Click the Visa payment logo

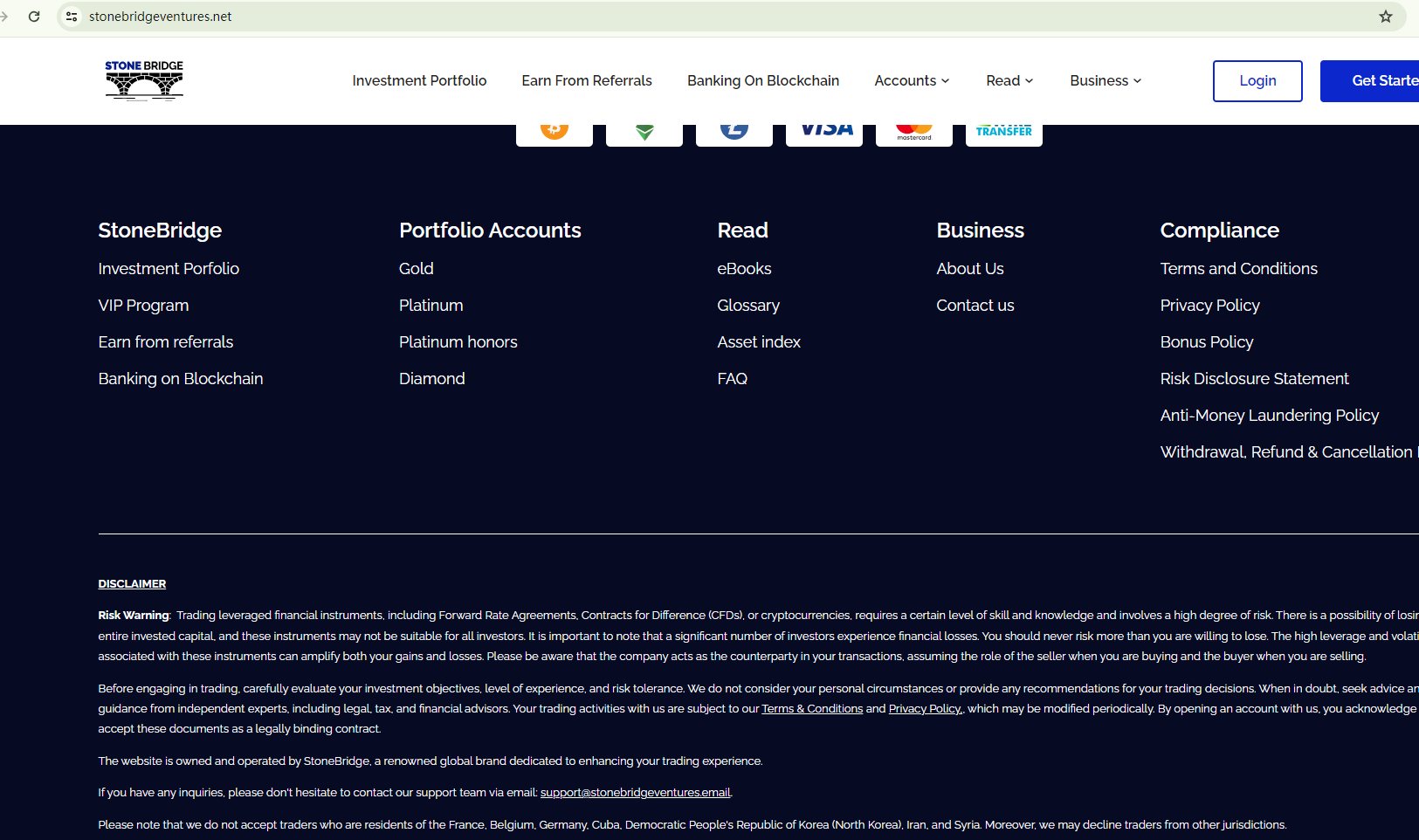click(x=824, y=132)
